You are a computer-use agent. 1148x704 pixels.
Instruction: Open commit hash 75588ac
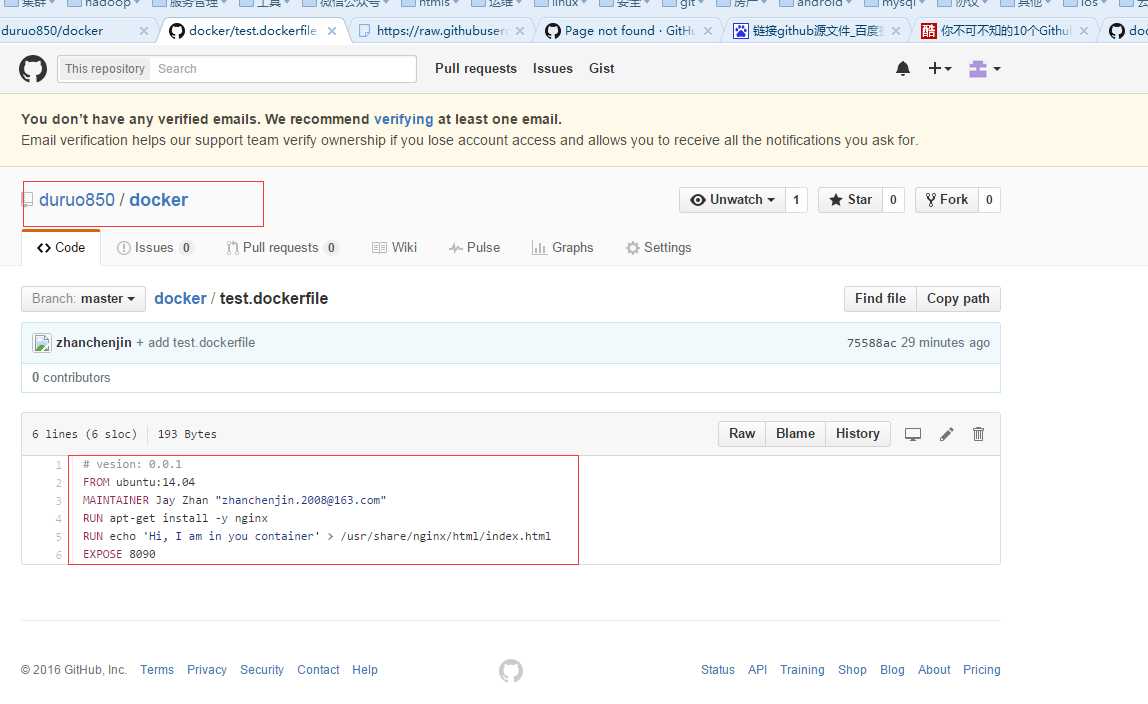[871, 343]
